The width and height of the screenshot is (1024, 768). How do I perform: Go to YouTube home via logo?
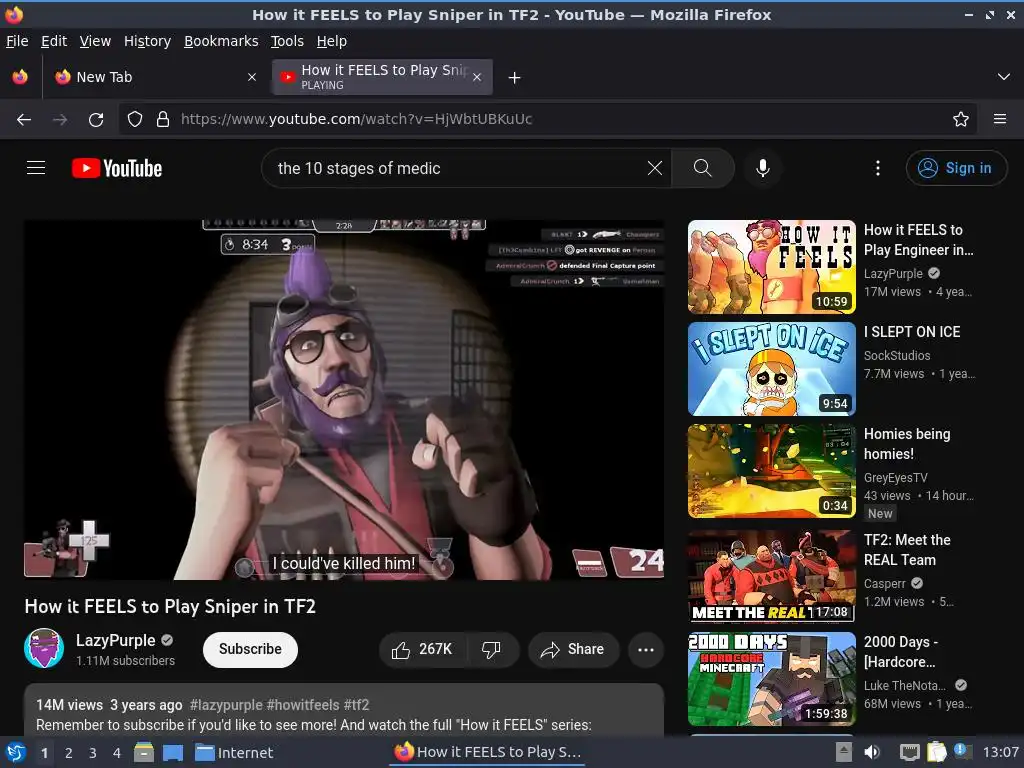pyautogui.click(x=117, y=168)
